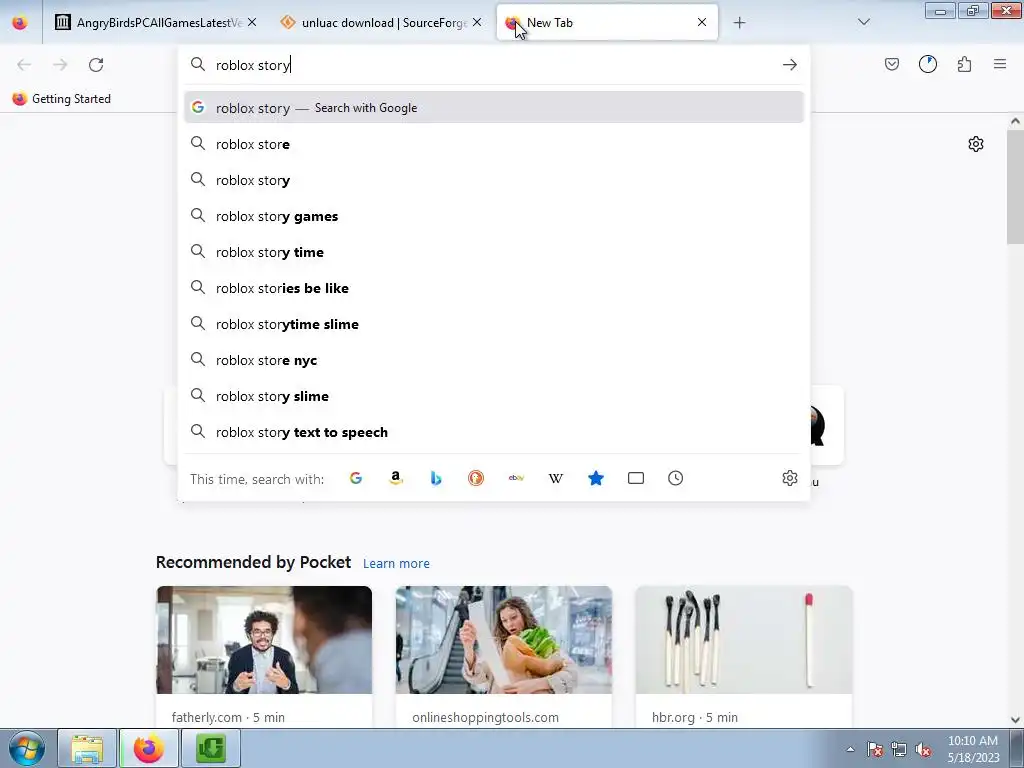This screenshot has width=1024, height=768.
Task: Open the List all tabs dropdown
Action: (x=864, y=22)
